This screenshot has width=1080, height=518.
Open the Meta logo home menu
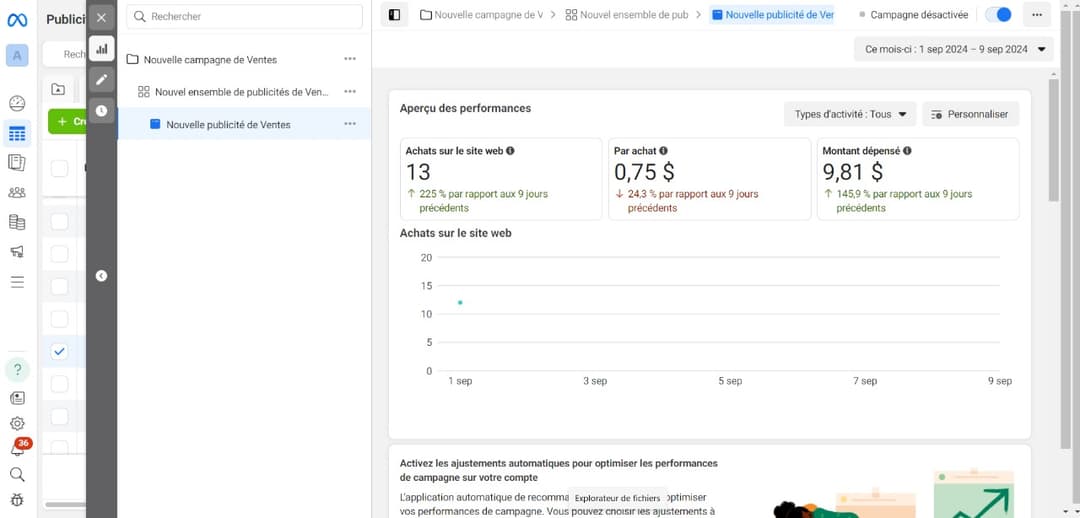[17, 19]
